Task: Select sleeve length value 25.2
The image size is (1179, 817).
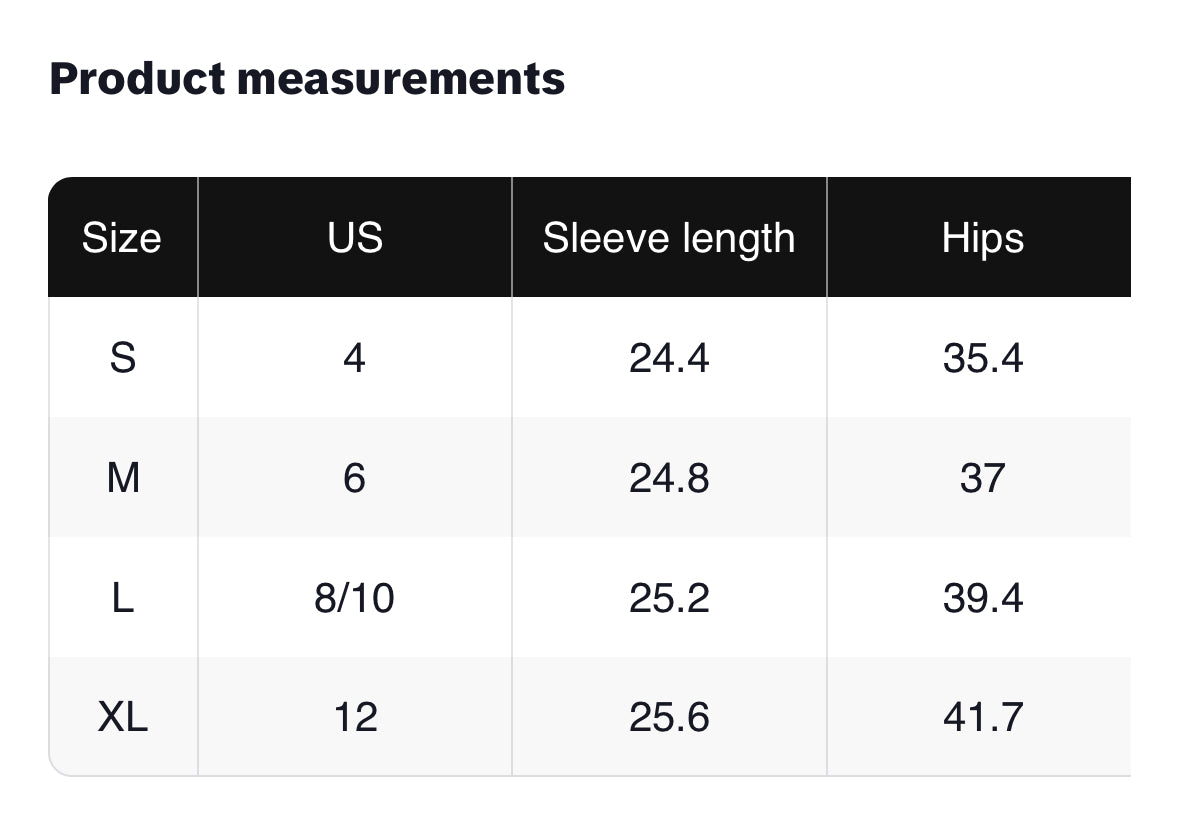Action: [669, 598]
